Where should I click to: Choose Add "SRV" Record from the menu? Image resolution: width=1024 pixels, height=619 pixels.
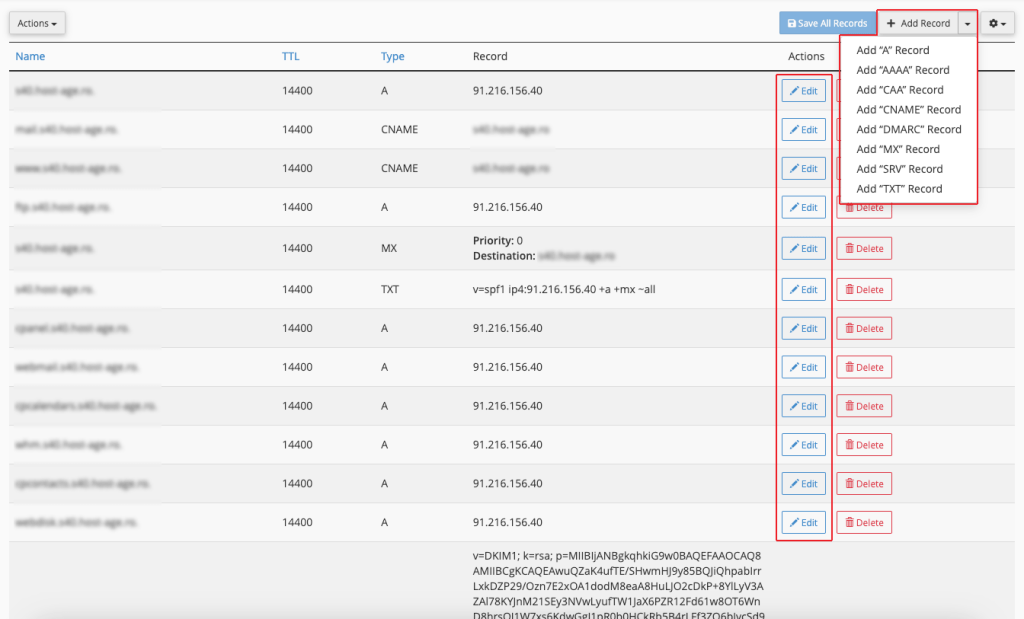coord(900,168)
